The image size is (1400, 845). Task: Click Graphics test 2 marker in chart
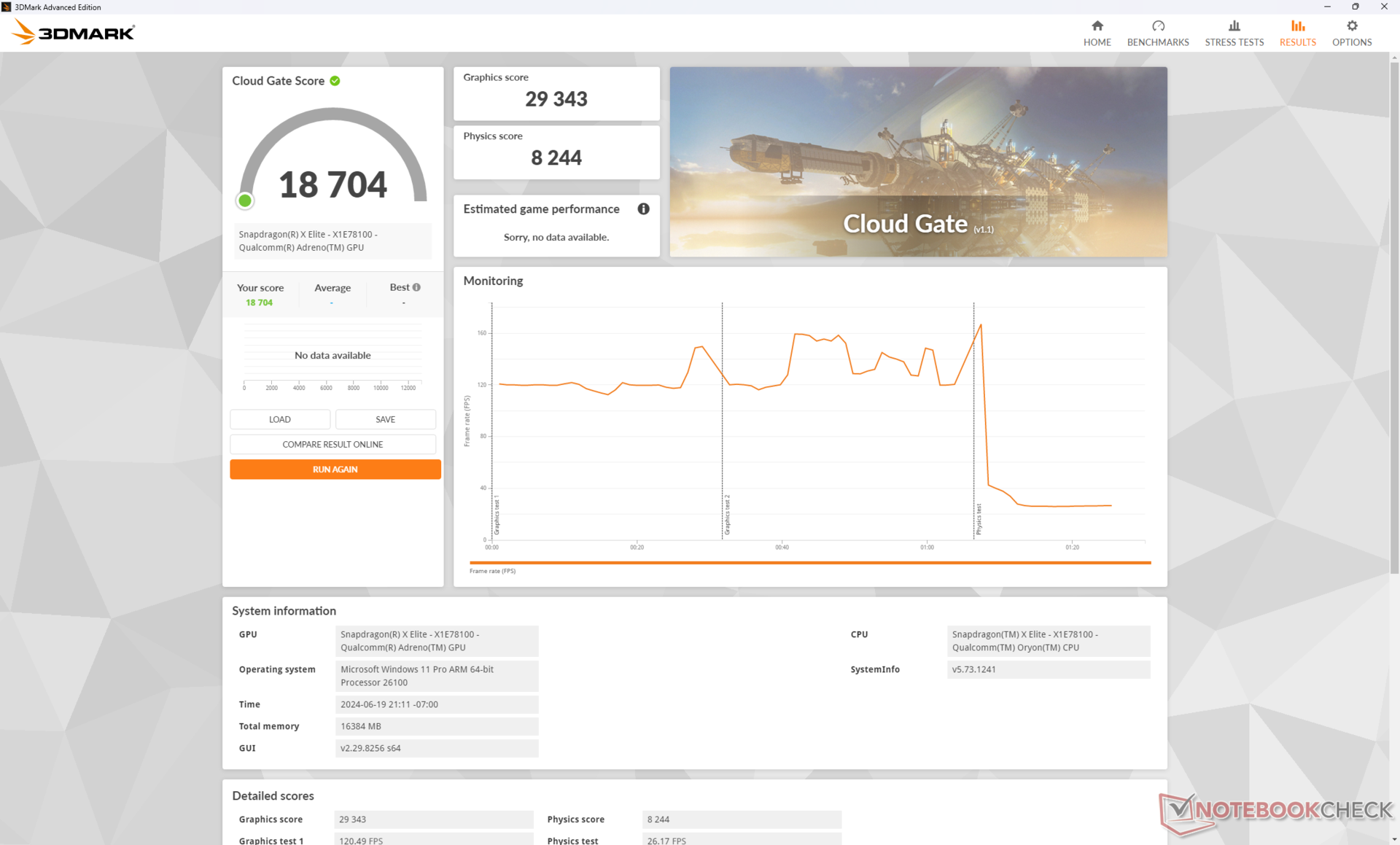pos(726,514)
